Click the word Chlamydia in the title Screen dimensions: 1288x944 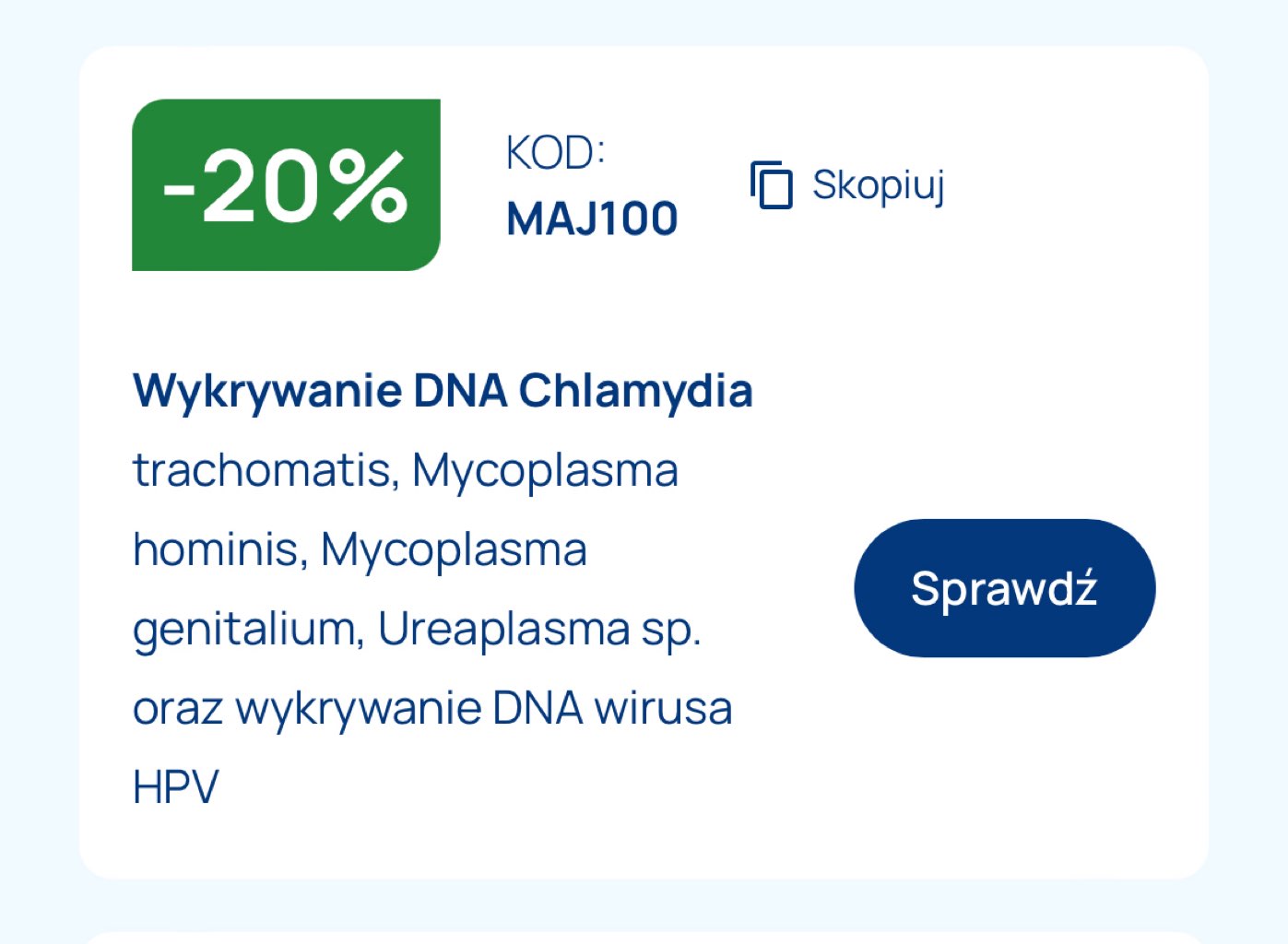[x=635, y=391]
